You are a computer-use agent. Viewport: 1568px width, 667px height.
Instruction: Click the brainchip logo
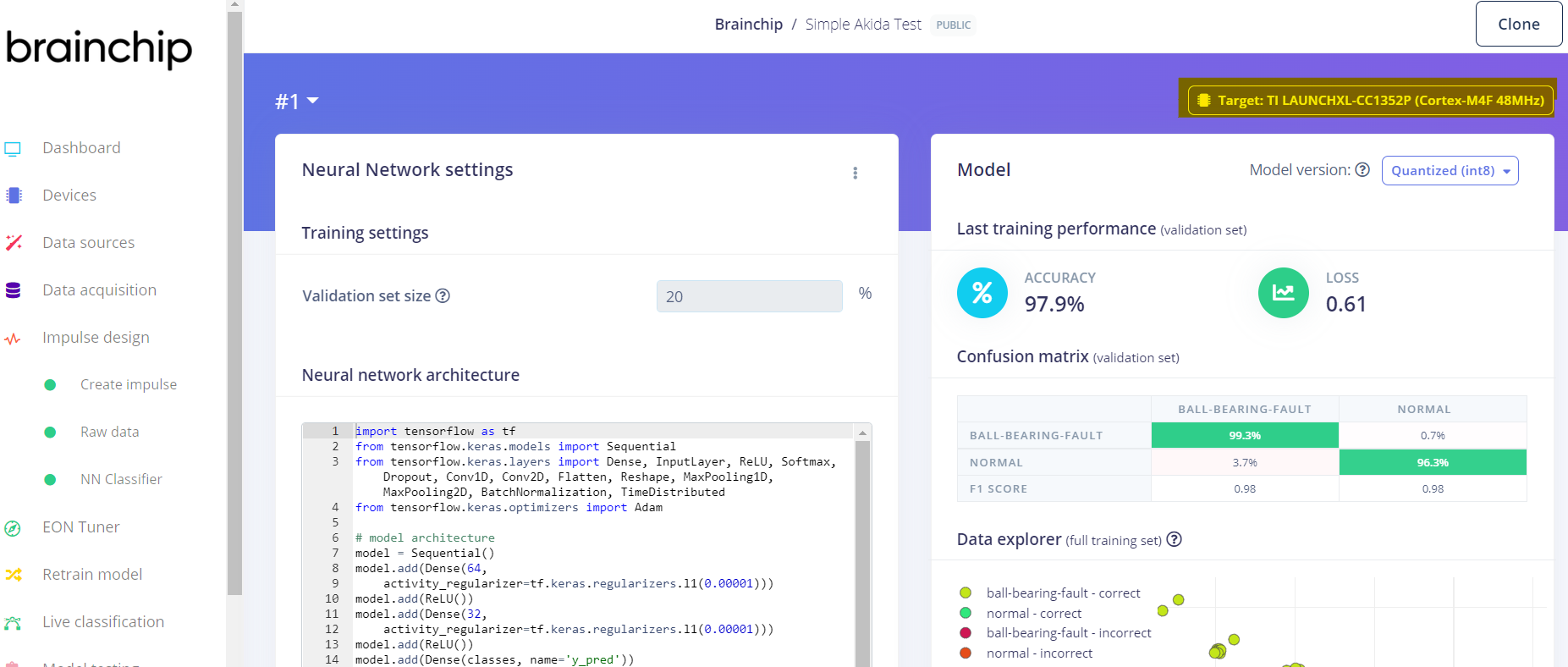pos(99,48)
